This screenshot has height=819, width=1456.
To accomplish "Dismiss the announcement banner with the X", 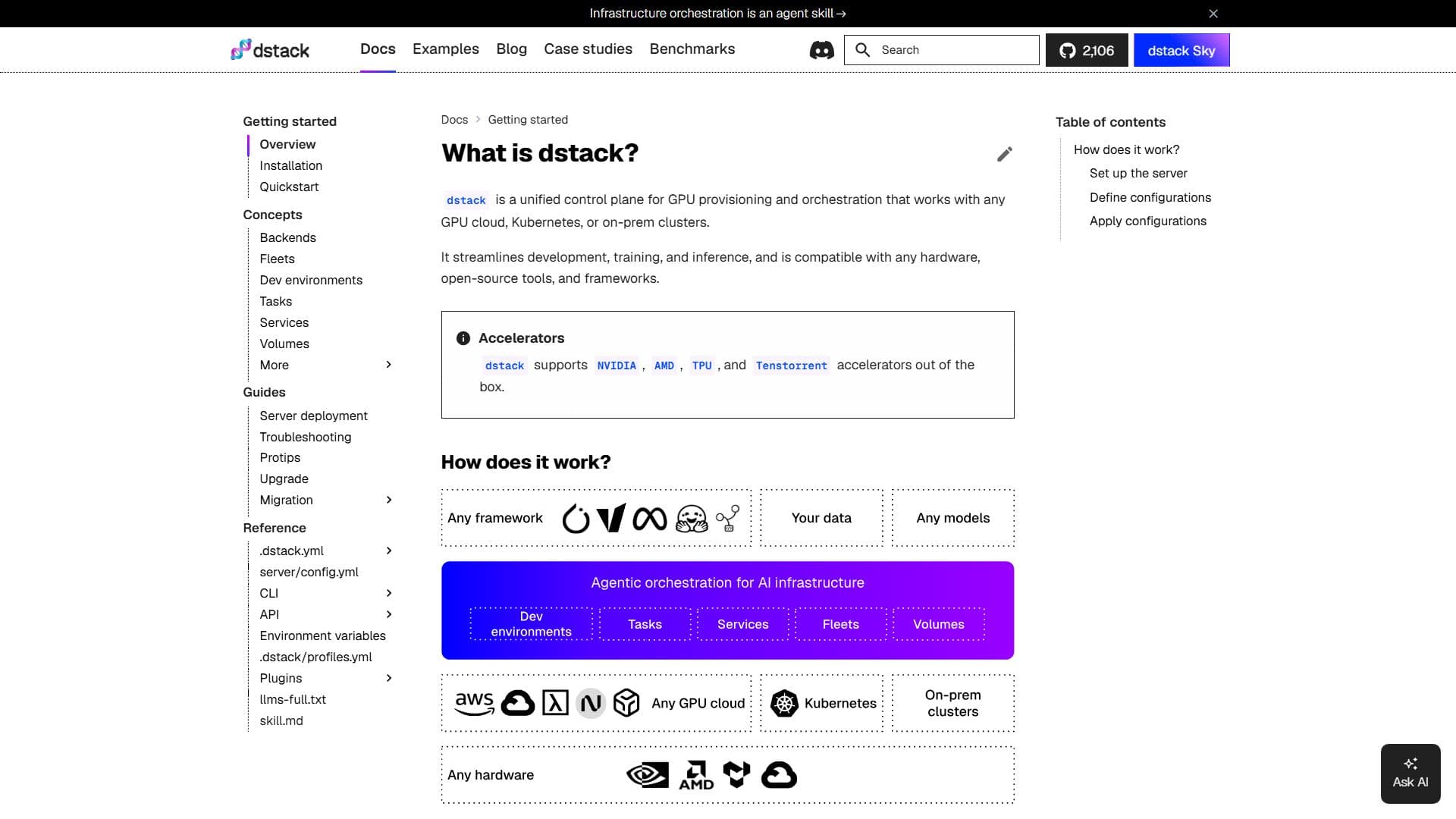I will pos(1213,14).
